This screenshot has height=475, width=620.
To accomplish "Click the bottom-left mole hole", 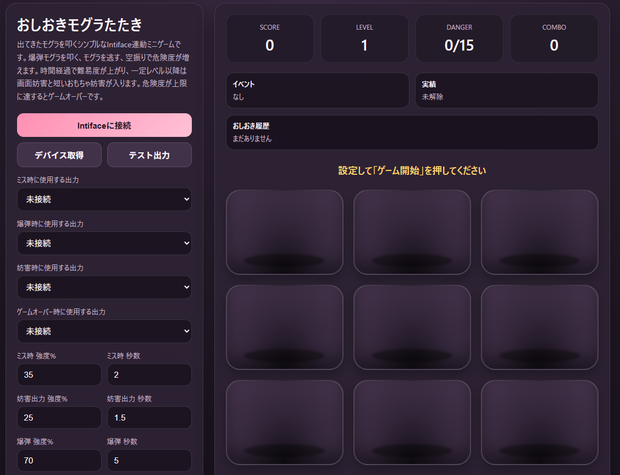I will pyautogui.click(x=285, y=422).
